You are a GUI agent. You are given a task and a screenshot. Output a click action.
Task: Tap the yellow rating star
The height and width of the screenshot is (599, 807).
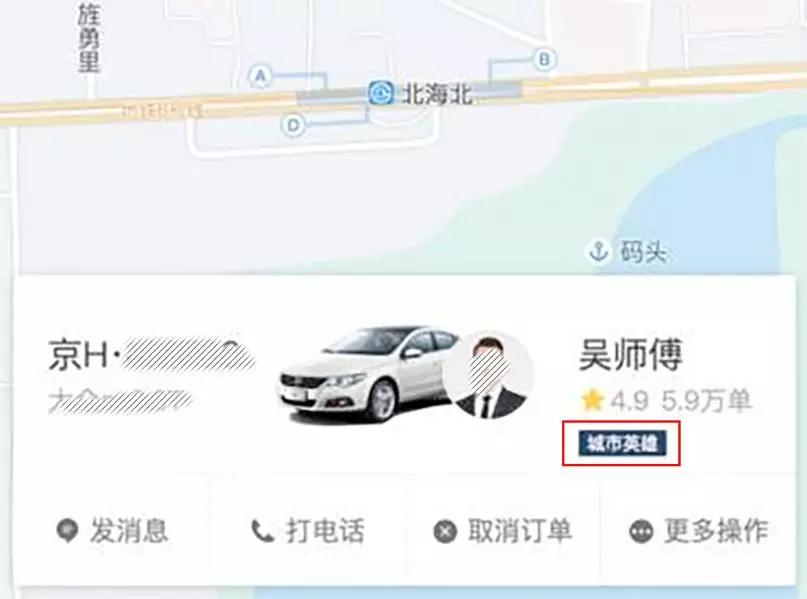click(x=592, y=400)
